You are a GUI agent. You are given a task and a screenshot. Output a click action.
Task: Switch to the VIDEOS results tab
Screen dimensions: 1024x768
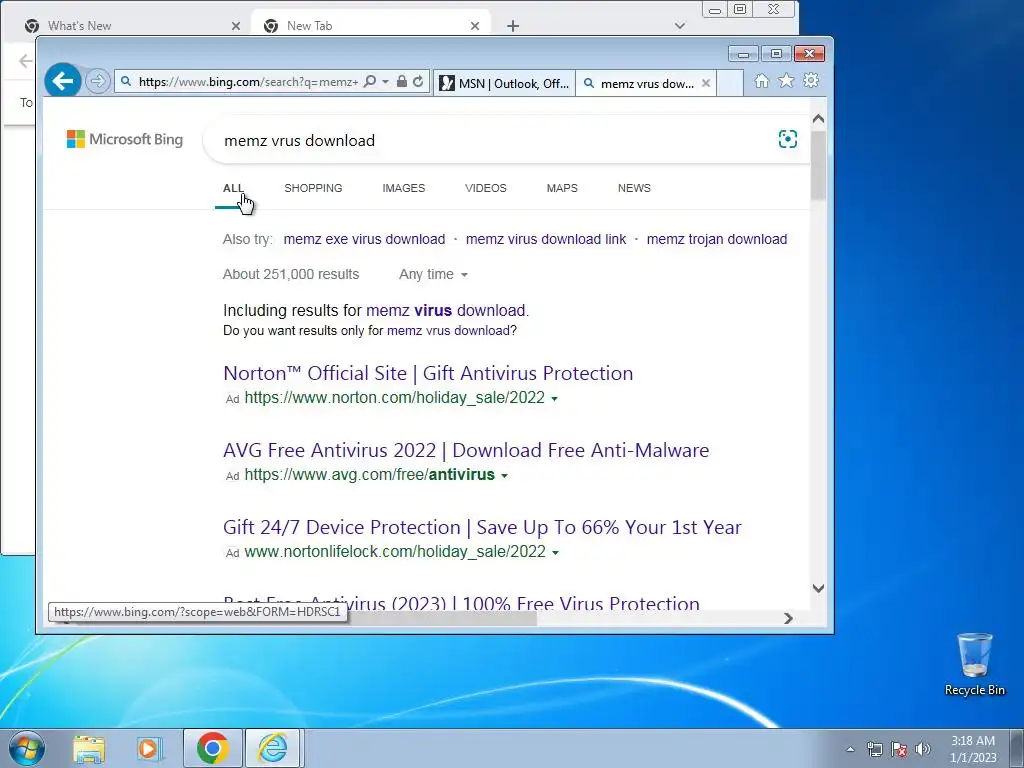pos(485,188)
